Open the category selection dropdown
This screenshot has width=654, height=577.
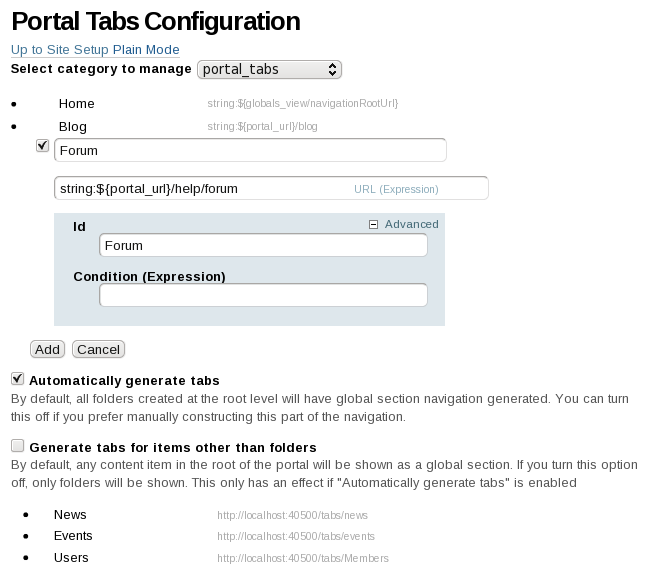[270, 69]
